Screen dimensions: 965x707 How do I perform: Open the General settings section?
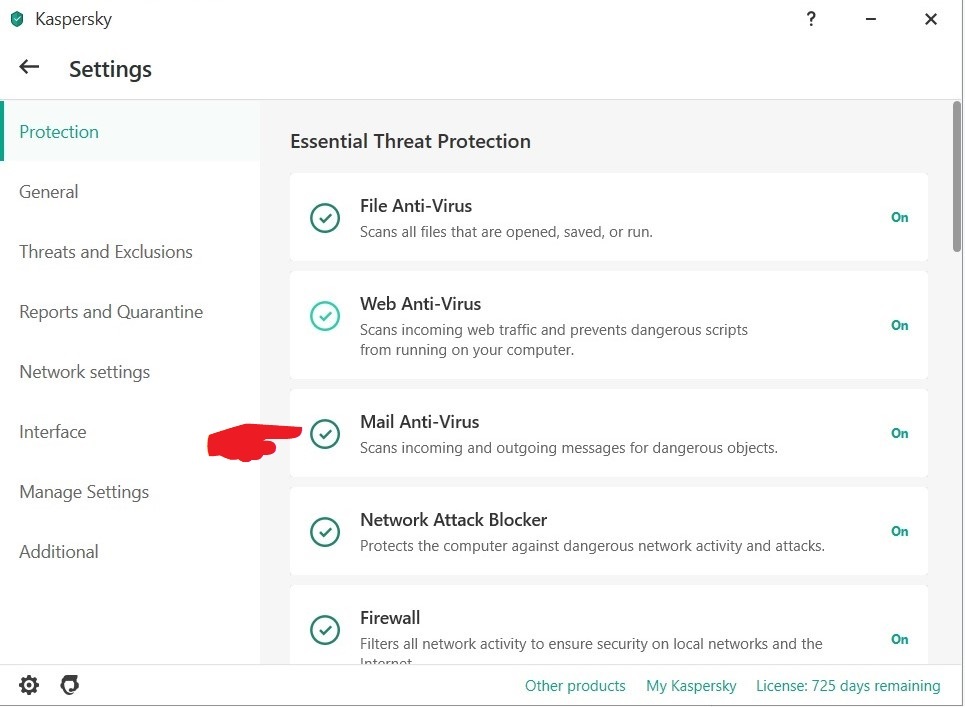point(49,192)
